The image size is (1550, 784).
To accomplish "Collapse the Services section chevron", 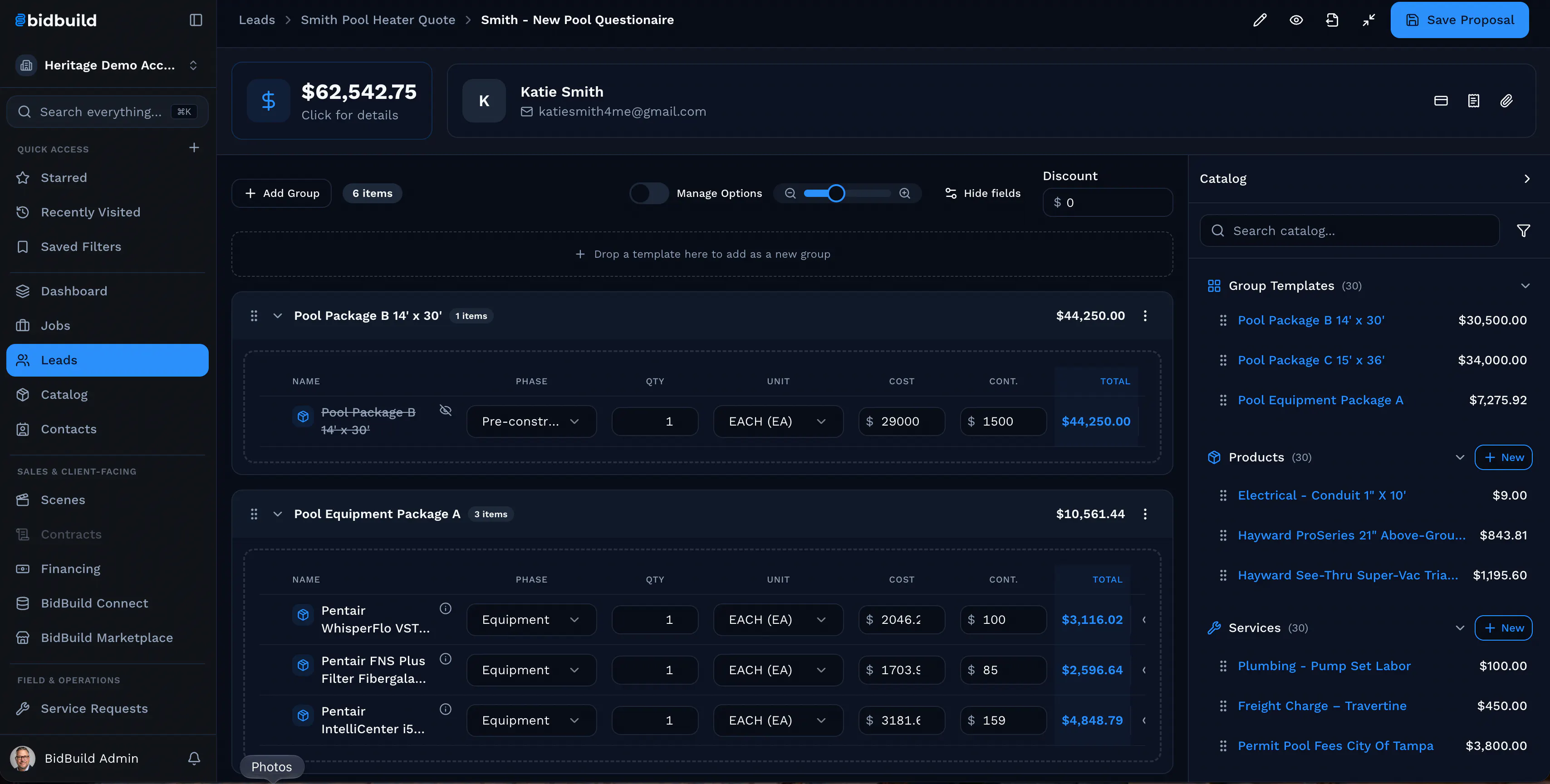I will 1460,627.
